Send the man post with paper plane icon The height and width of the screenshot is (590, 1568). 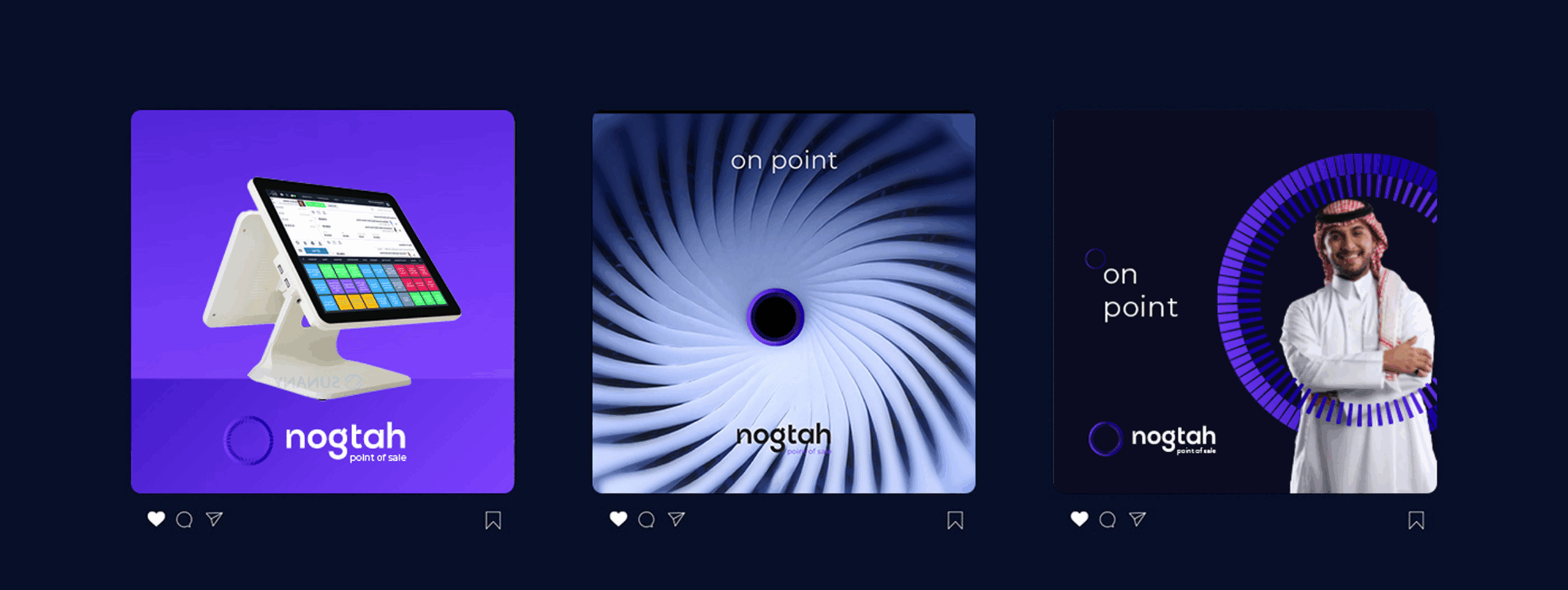pyautogui.click(x=1137, y=519)
